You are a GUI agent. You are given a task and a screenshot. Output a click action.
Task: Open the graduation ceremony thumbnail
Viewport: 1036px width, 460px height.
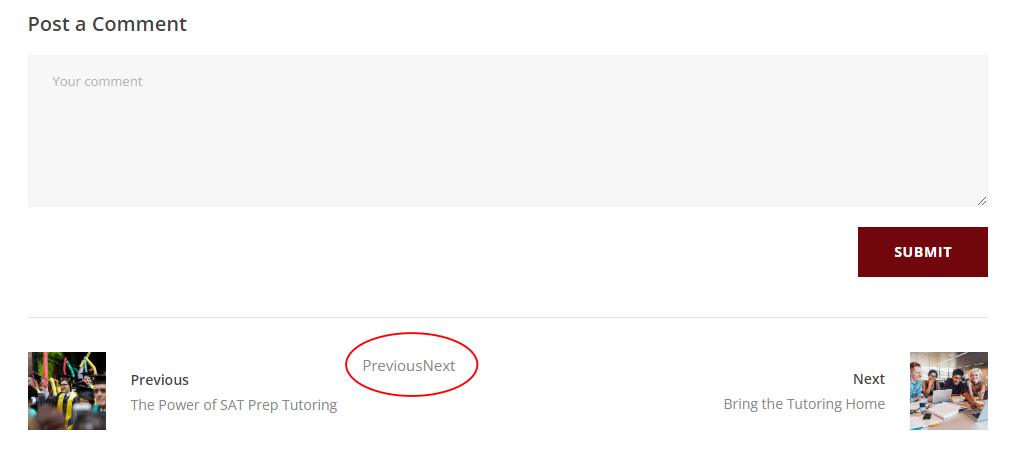point(67,391)
